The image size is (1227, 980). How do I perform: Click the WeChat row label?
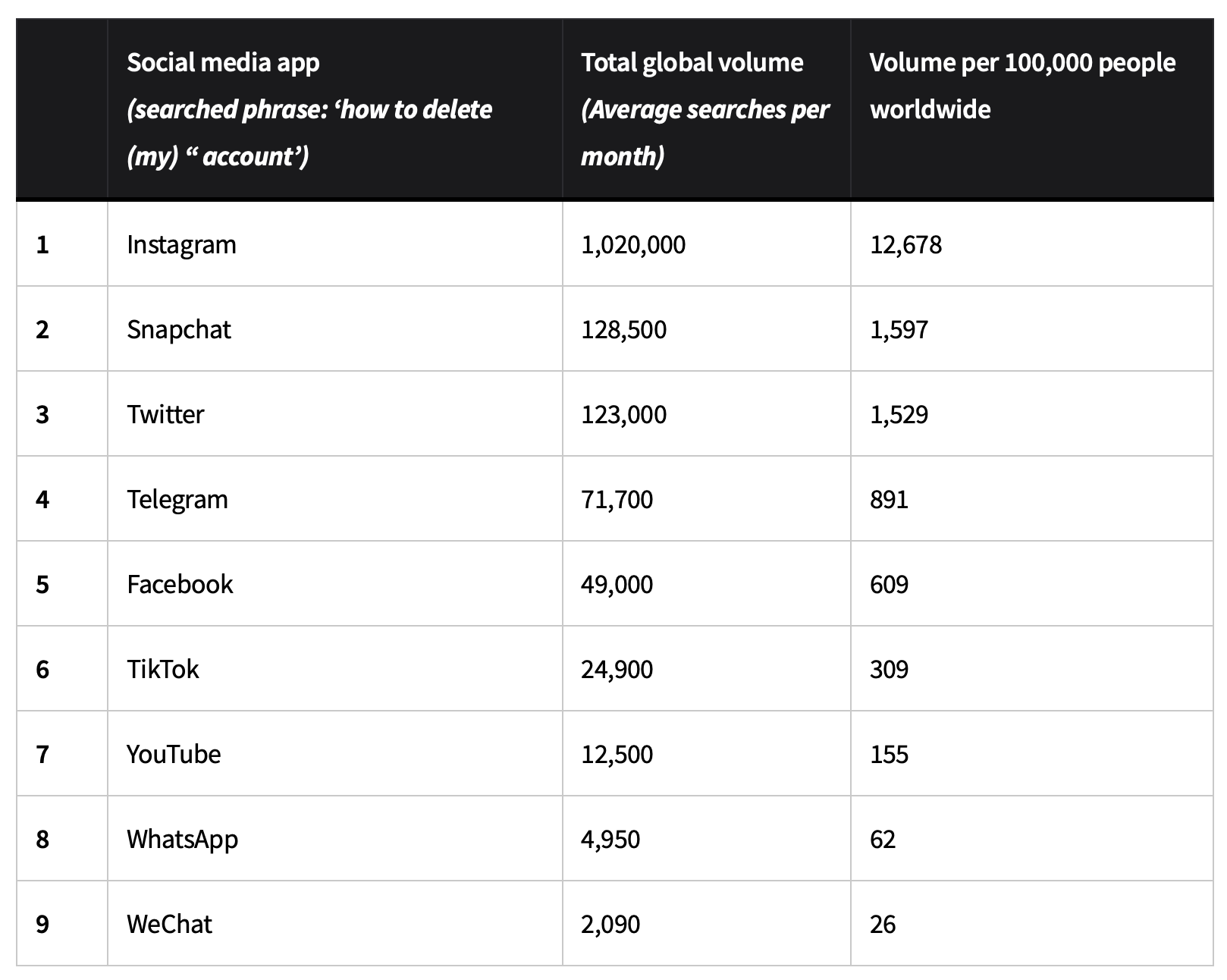[x=169, y=924]
